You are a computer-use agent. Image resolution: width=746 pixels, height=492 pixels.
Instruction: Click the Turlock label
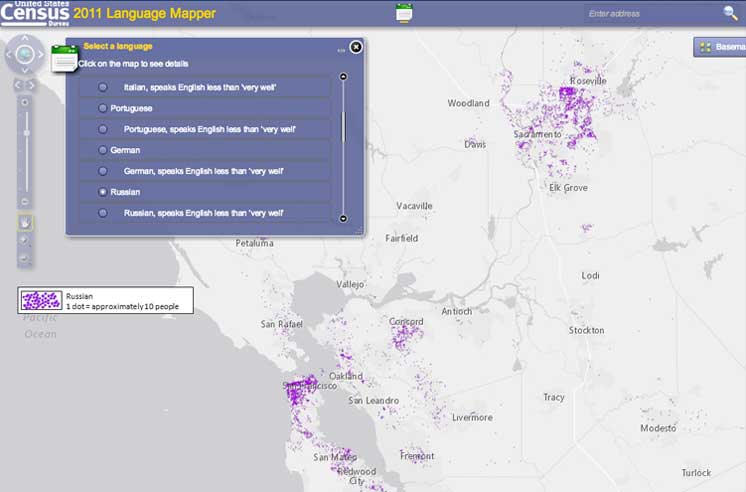click(697, 472)
